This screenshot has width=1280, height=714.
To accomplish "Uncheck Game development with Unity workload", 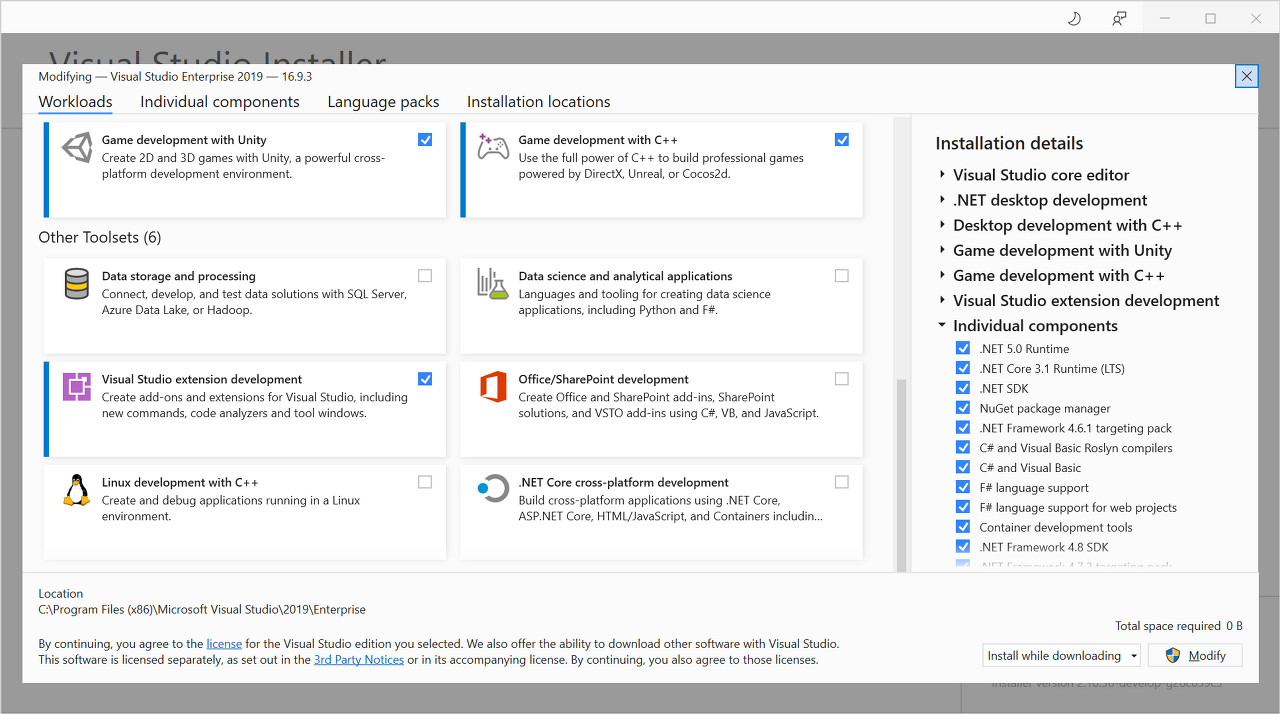I will pos(425,140).
